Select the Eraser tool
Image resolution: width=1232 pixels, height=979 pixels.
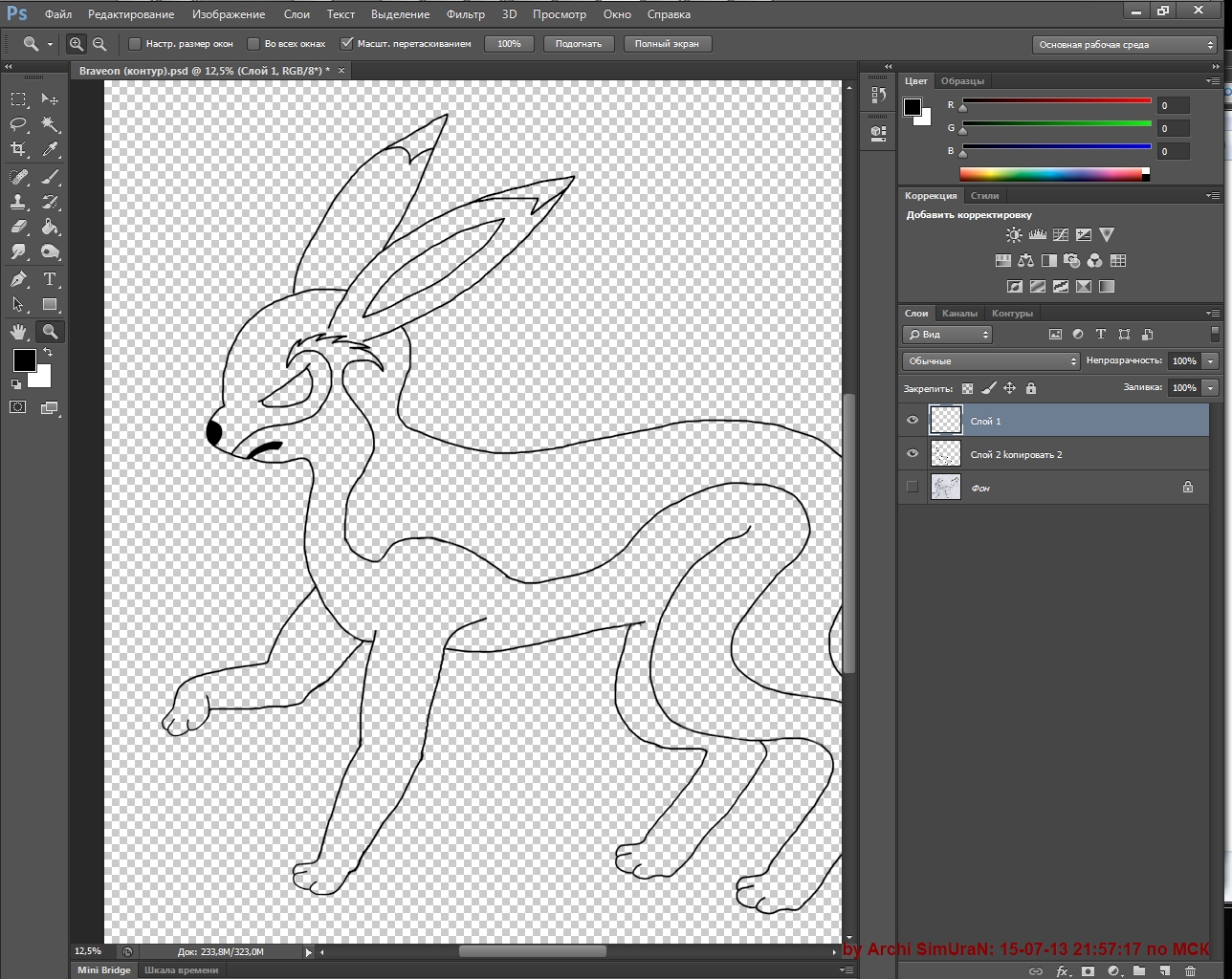[18, 227]
